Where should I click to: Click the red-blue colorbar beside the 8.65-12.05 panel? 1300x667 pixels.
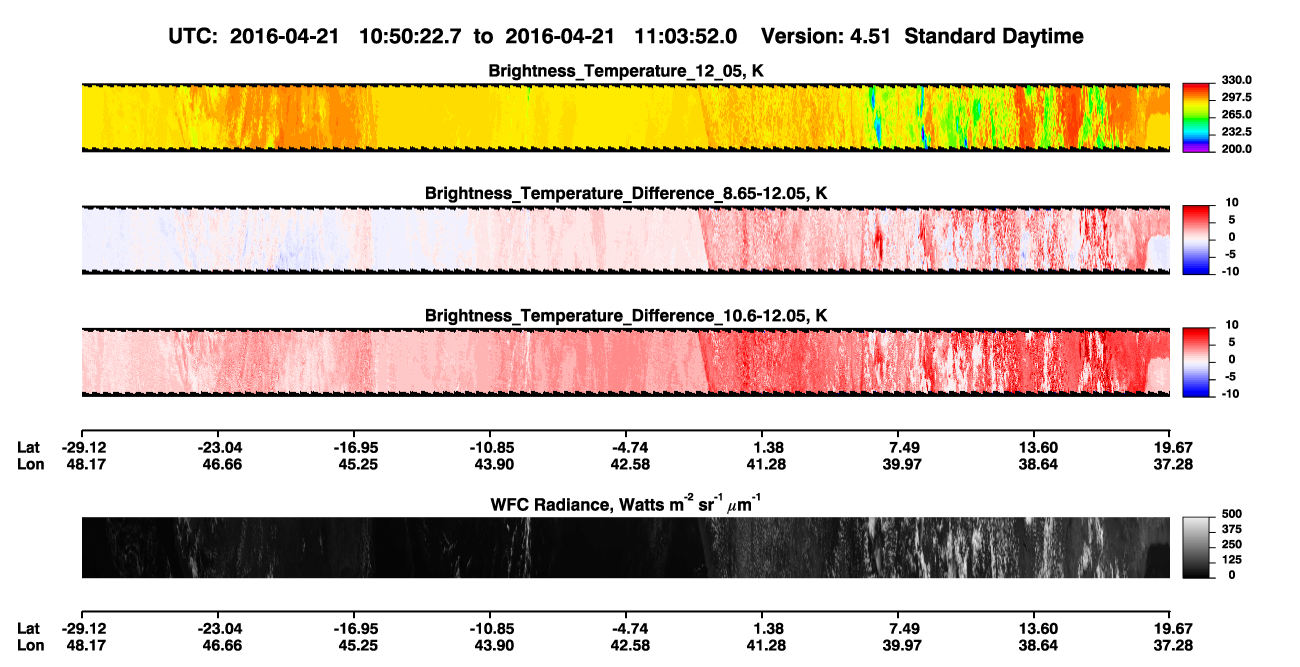pyautogui.click(x=1196, y=239)
